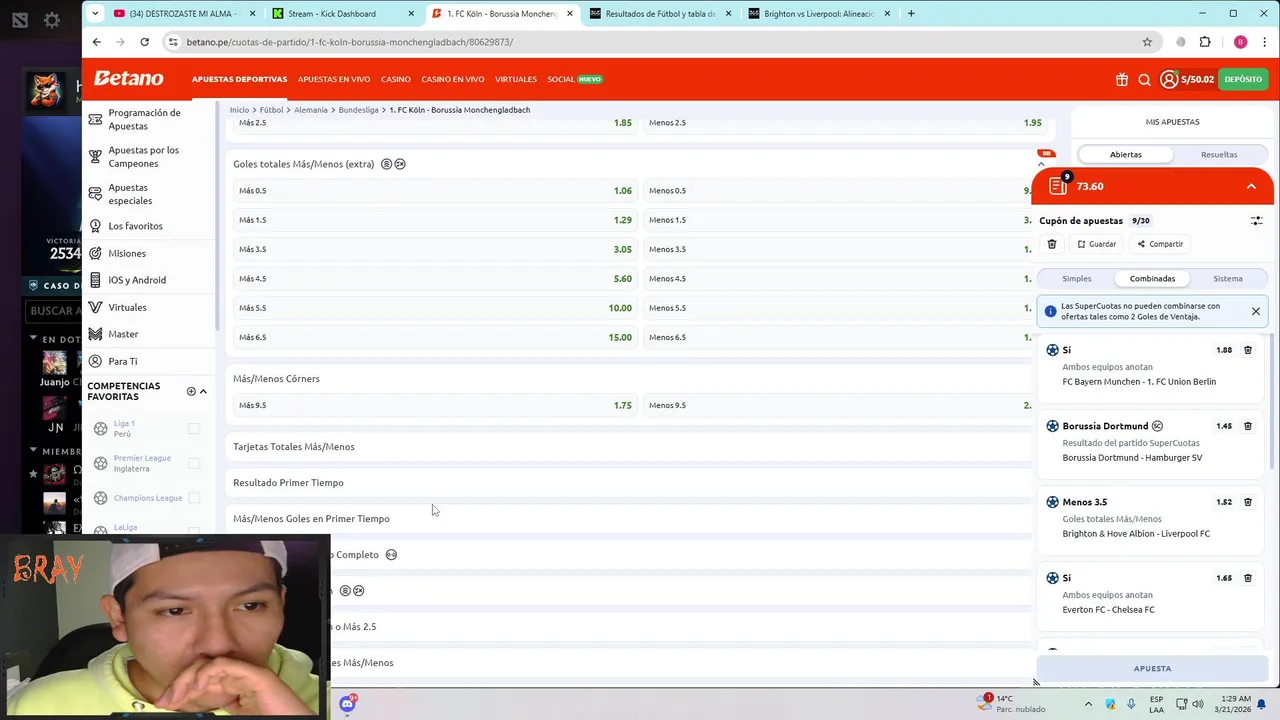Expand the Resultado Primer Tiempo market
The image size is (1280, 720).
(x=630, y=483)
